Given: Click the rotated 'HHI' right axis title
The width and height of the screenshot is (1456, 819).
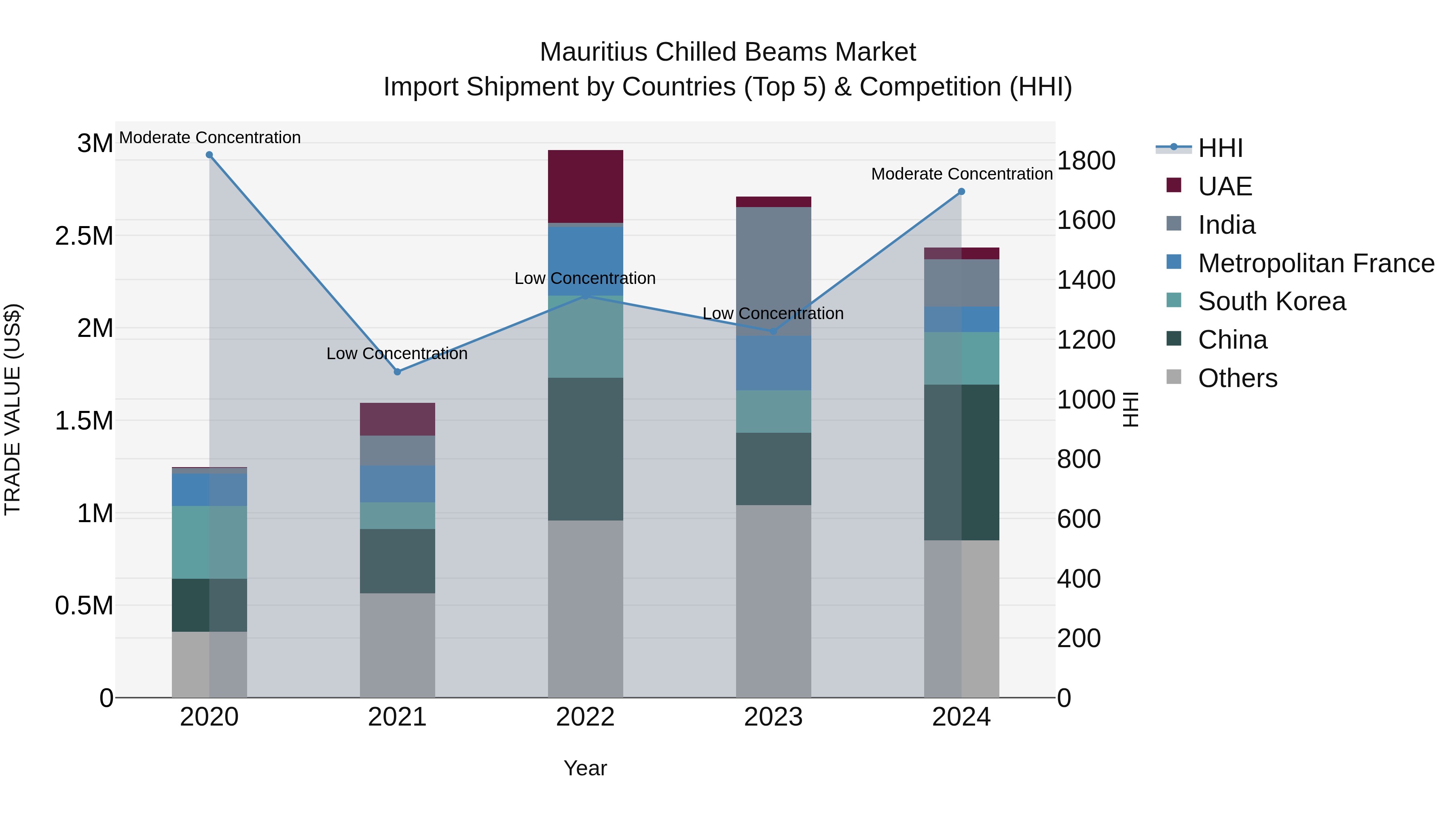Looking at the screenshot, I should (1130, 409).
